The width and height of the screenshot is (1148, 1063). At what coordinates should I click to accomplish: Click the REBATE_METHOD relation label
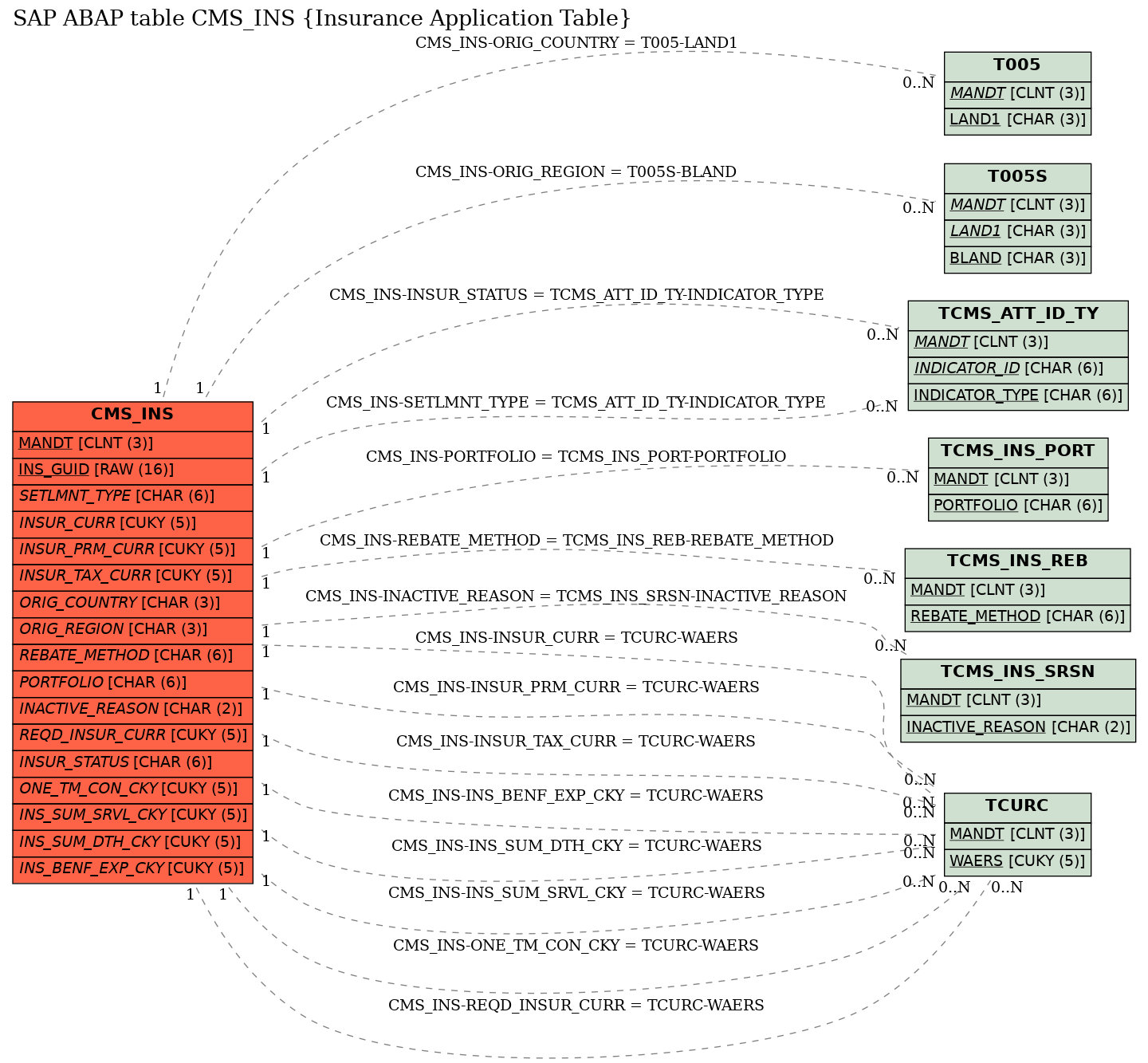(577, 541)
